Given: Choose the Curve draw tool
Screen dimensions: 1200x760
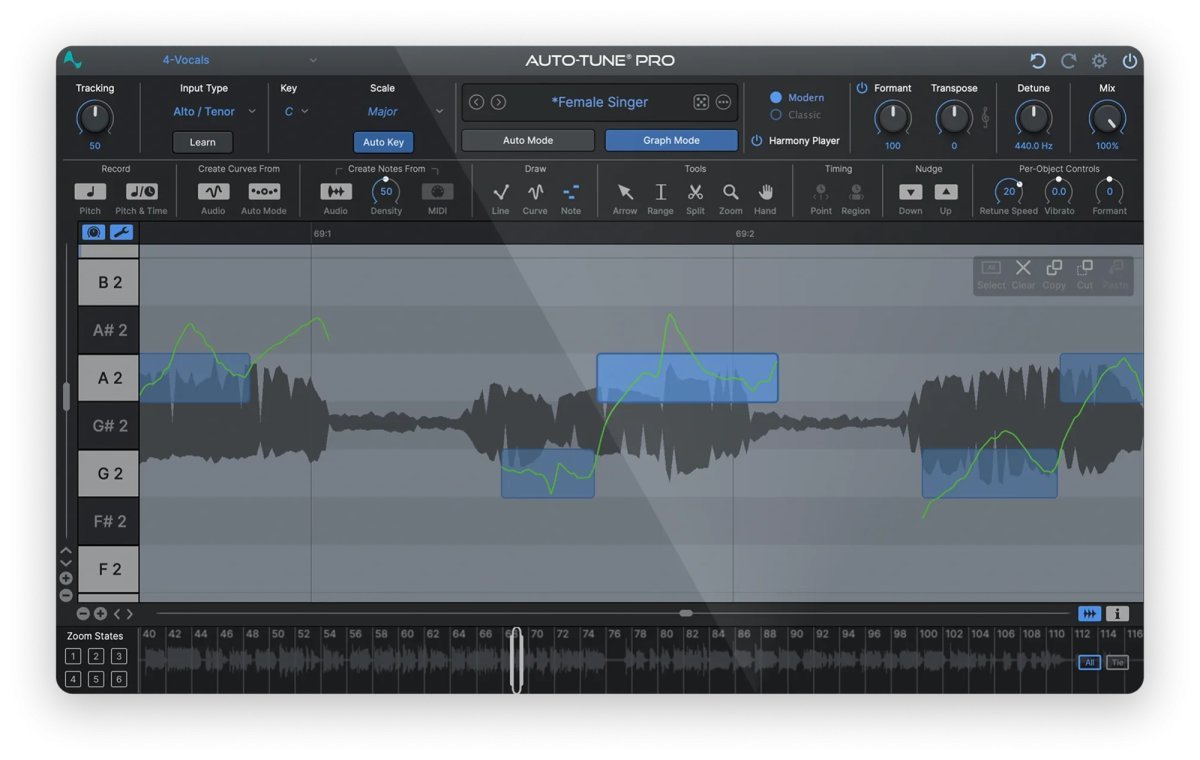Looking at the screenshot, I should (536, 192).
